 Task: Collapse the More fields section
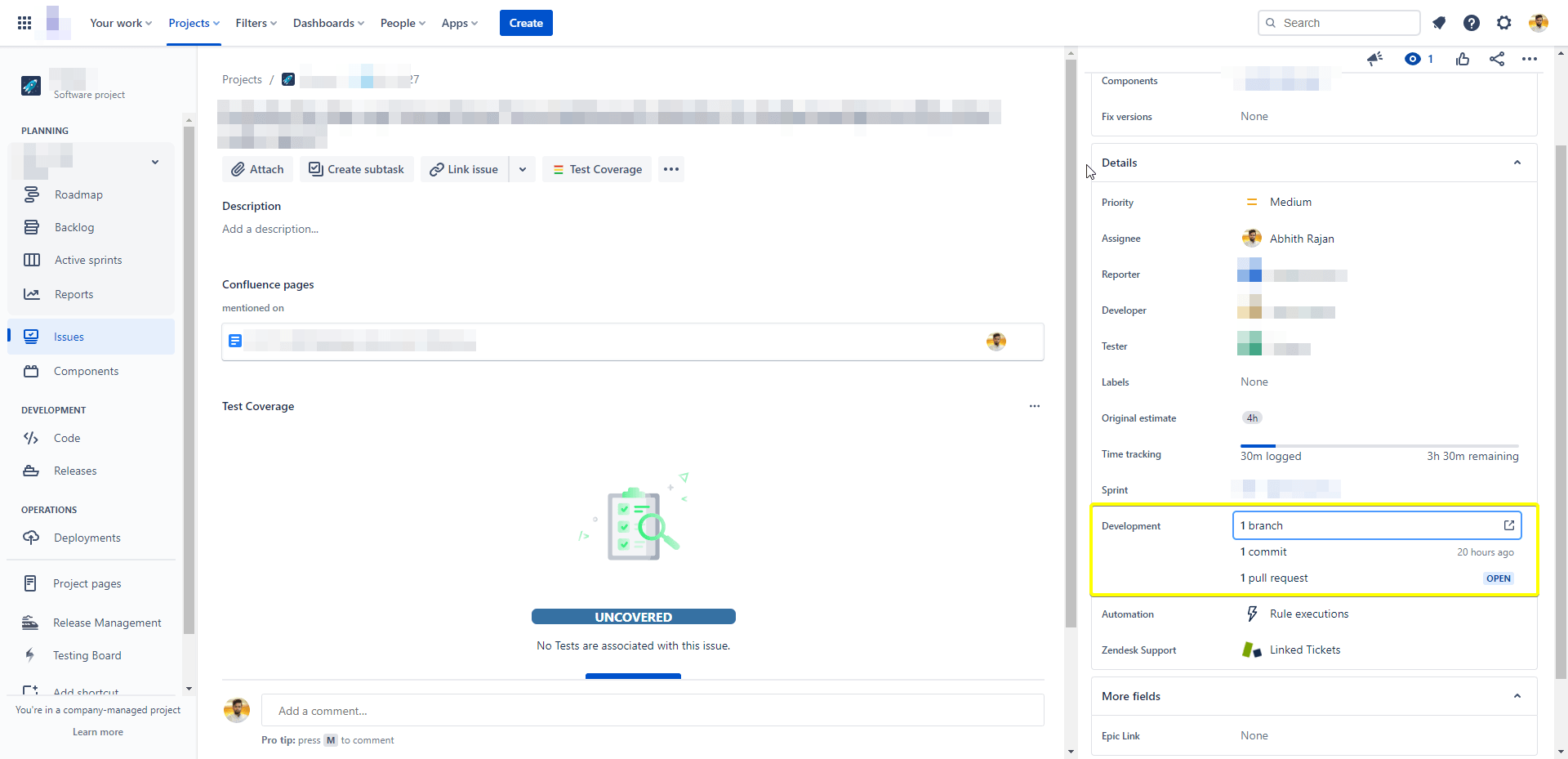click(x=1517, y=695)
